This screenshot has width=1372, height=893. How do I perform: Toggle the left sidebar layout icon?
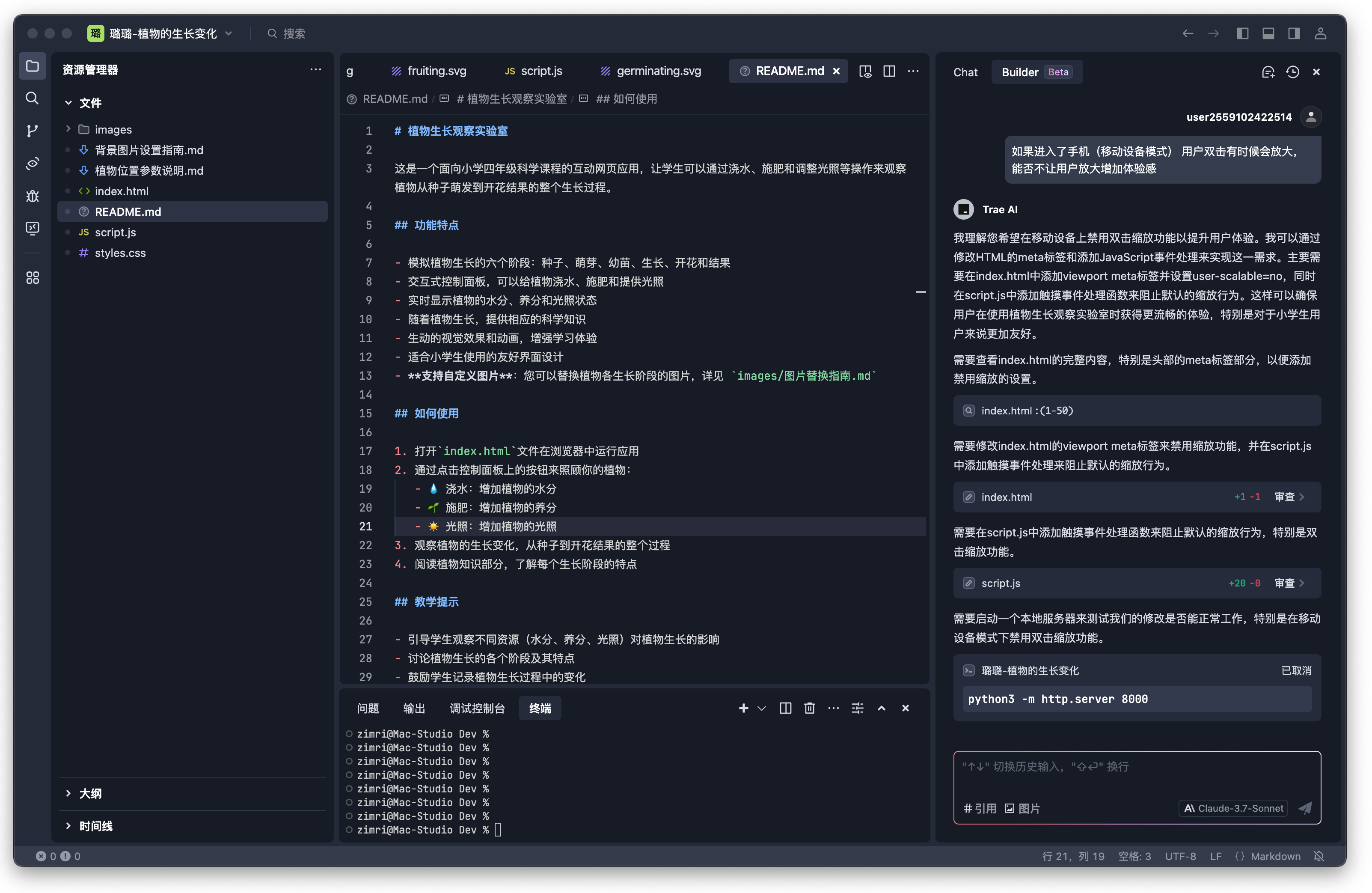(x=1242, y=33)
